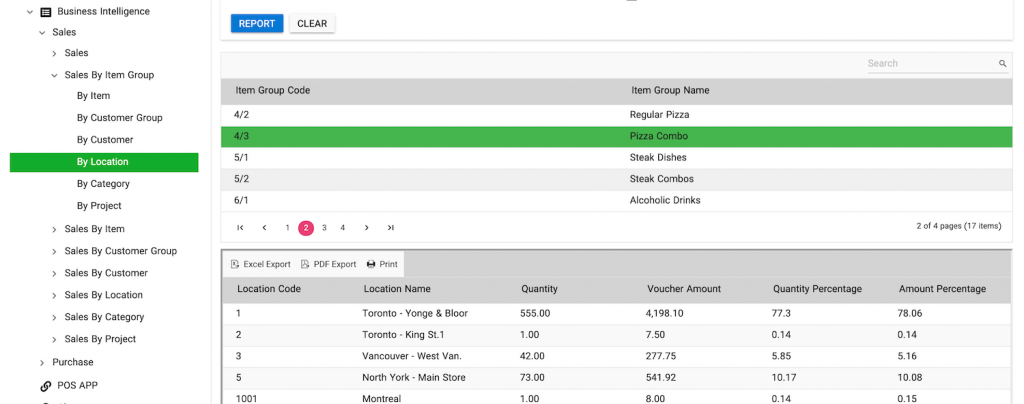This screenshot has width=1024, height=404.
Task: Expand the Purchase tree node
Action: (x=42, y=362)
